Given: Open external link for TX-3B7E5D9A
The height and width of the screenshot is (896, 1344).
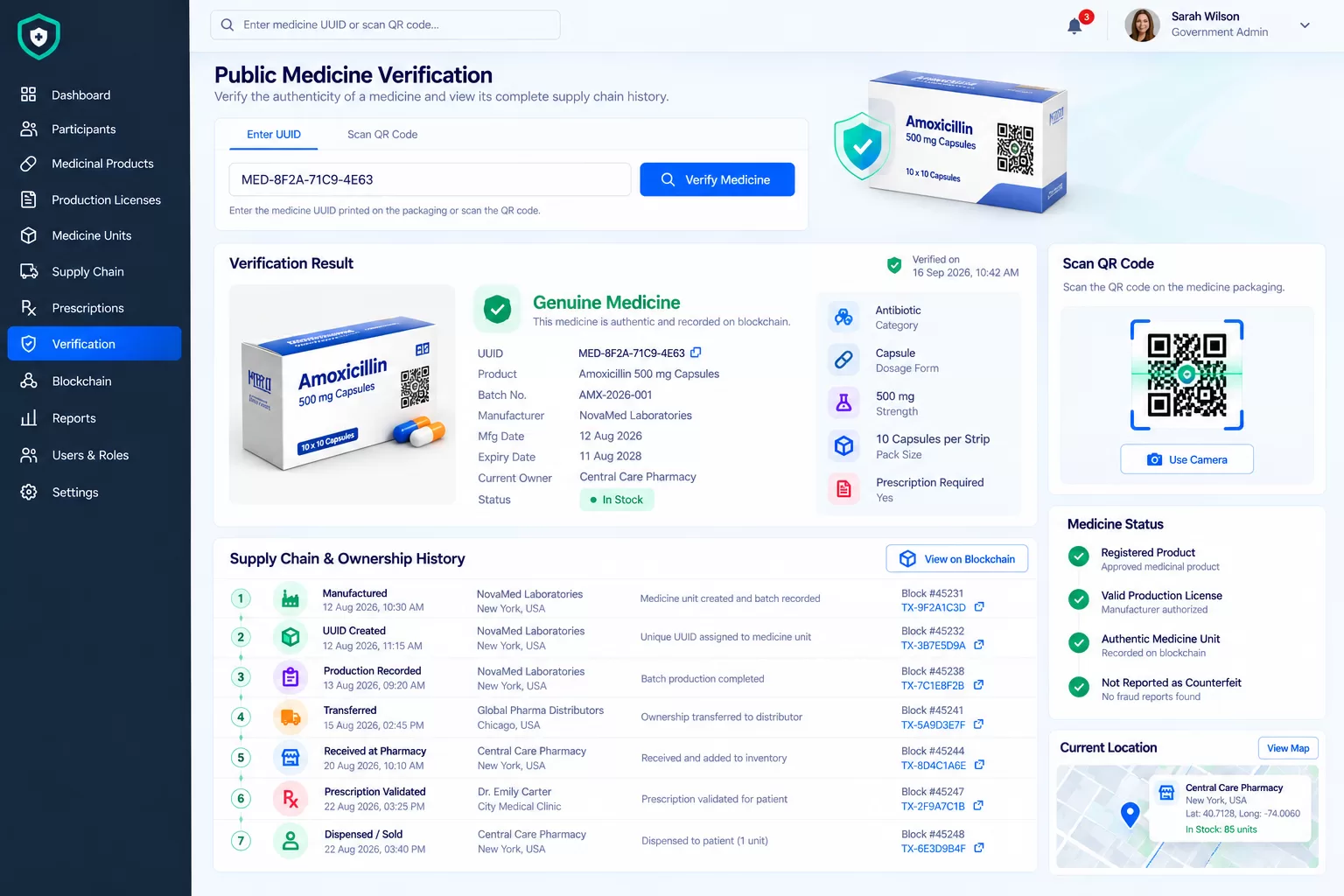Looking at the screenshot, I should point(979,645).
